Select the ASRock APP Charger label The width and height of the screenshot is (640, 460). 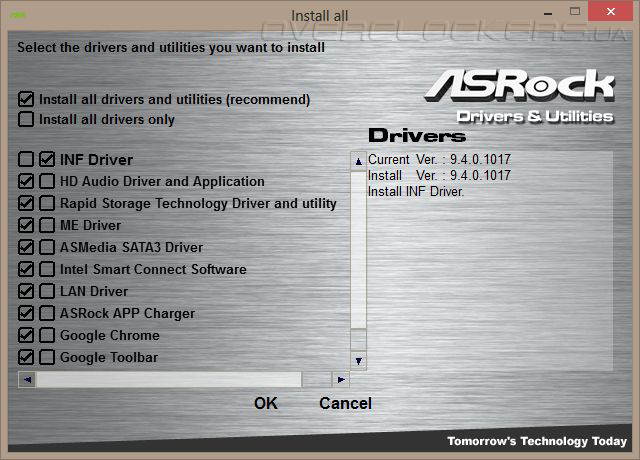pos(127,313)
